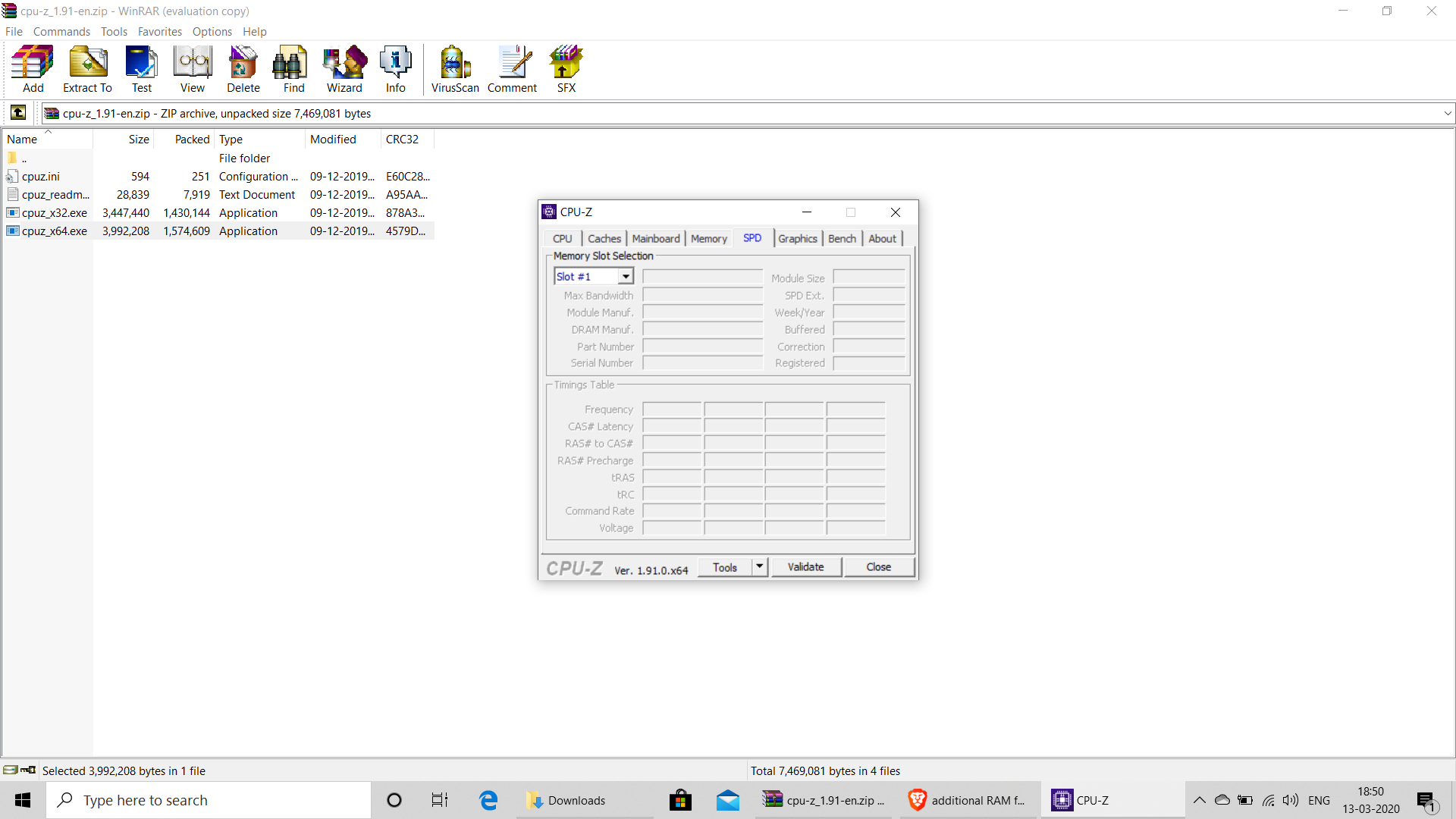
Task: Click the up one level folder icon
Action: point(18,113)
